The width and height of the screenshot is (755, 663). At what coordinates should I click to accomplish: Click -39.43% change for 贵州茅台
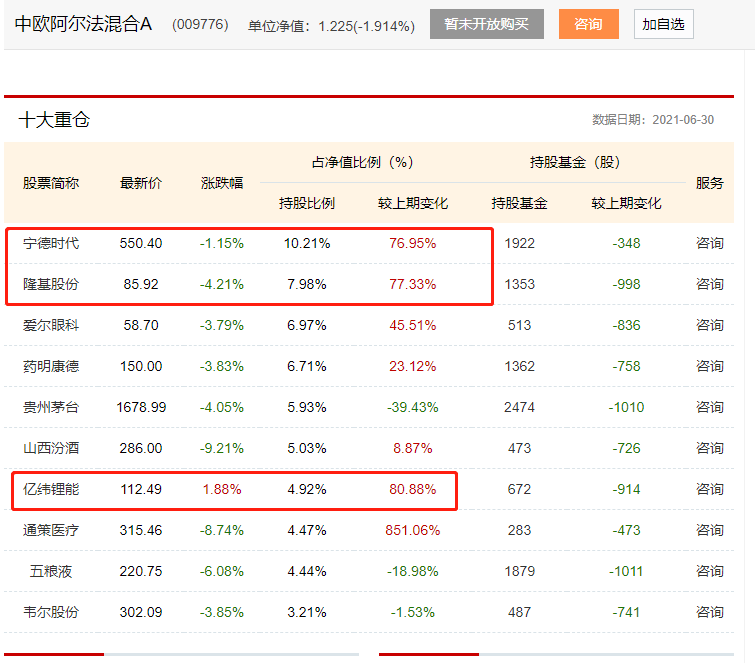[x=413, y=407]
